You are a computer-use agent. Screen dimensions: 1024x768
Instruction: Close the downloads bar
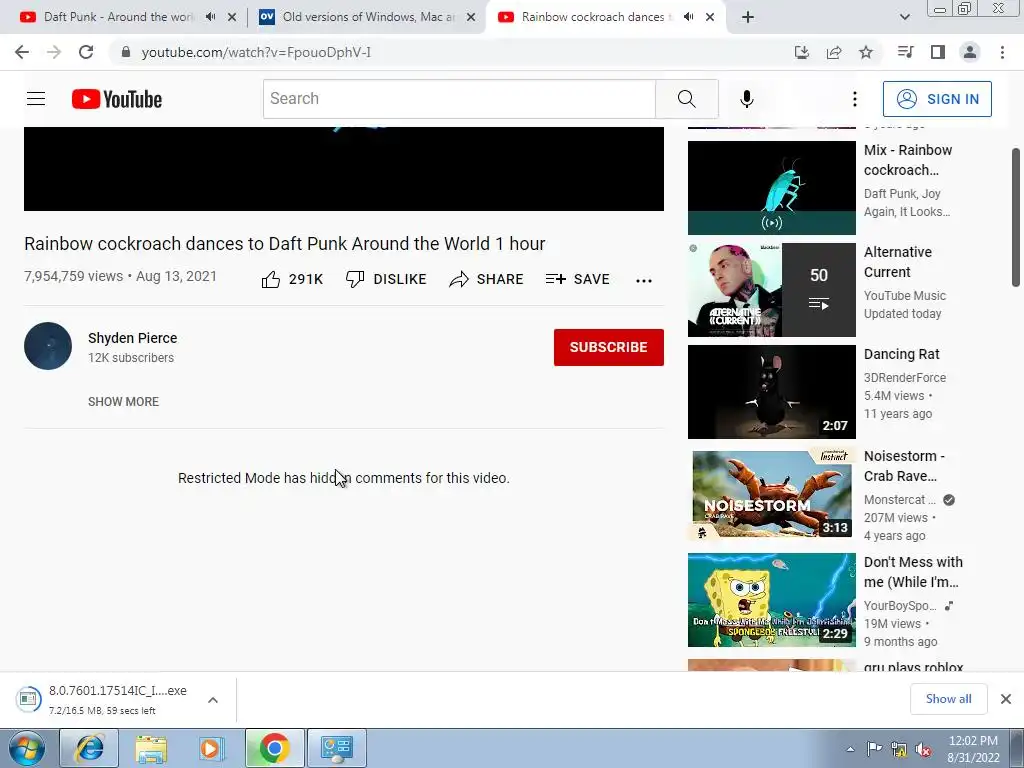1006,699
